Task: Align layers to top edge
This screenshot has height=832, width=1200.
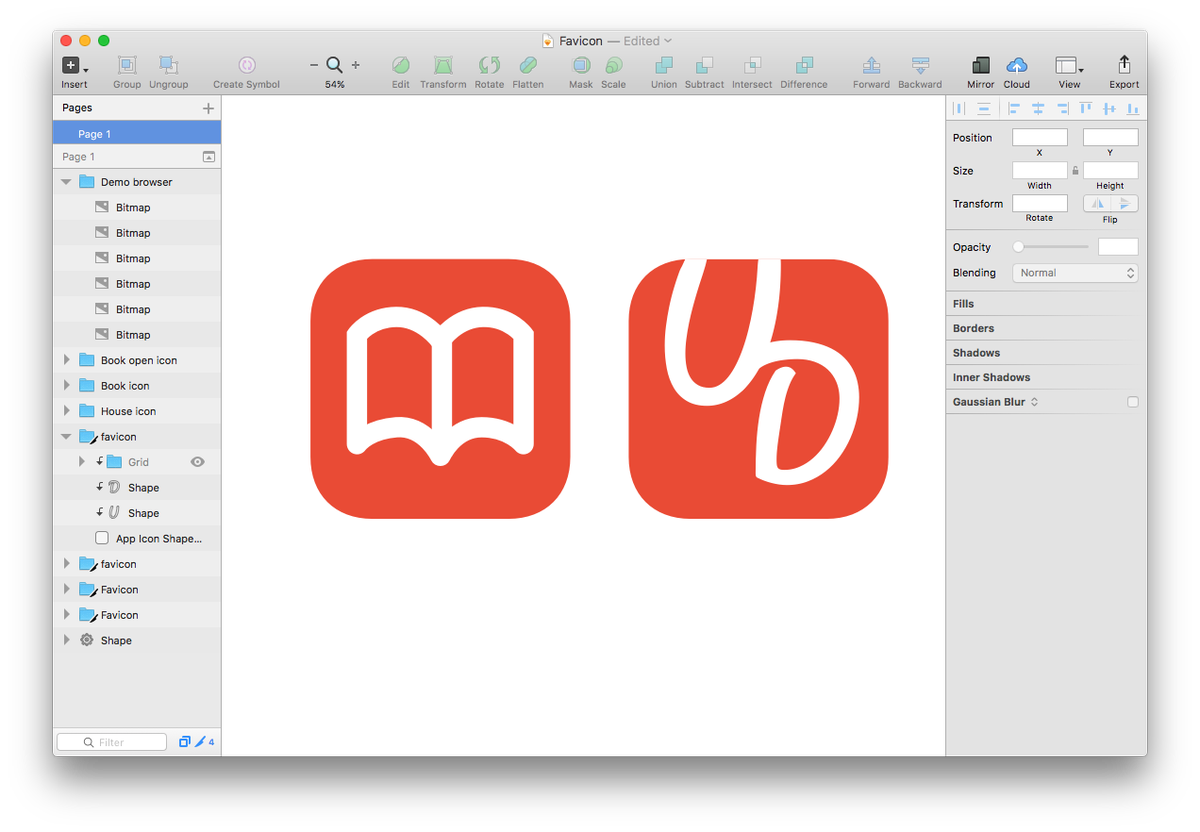Action: 1086,108
